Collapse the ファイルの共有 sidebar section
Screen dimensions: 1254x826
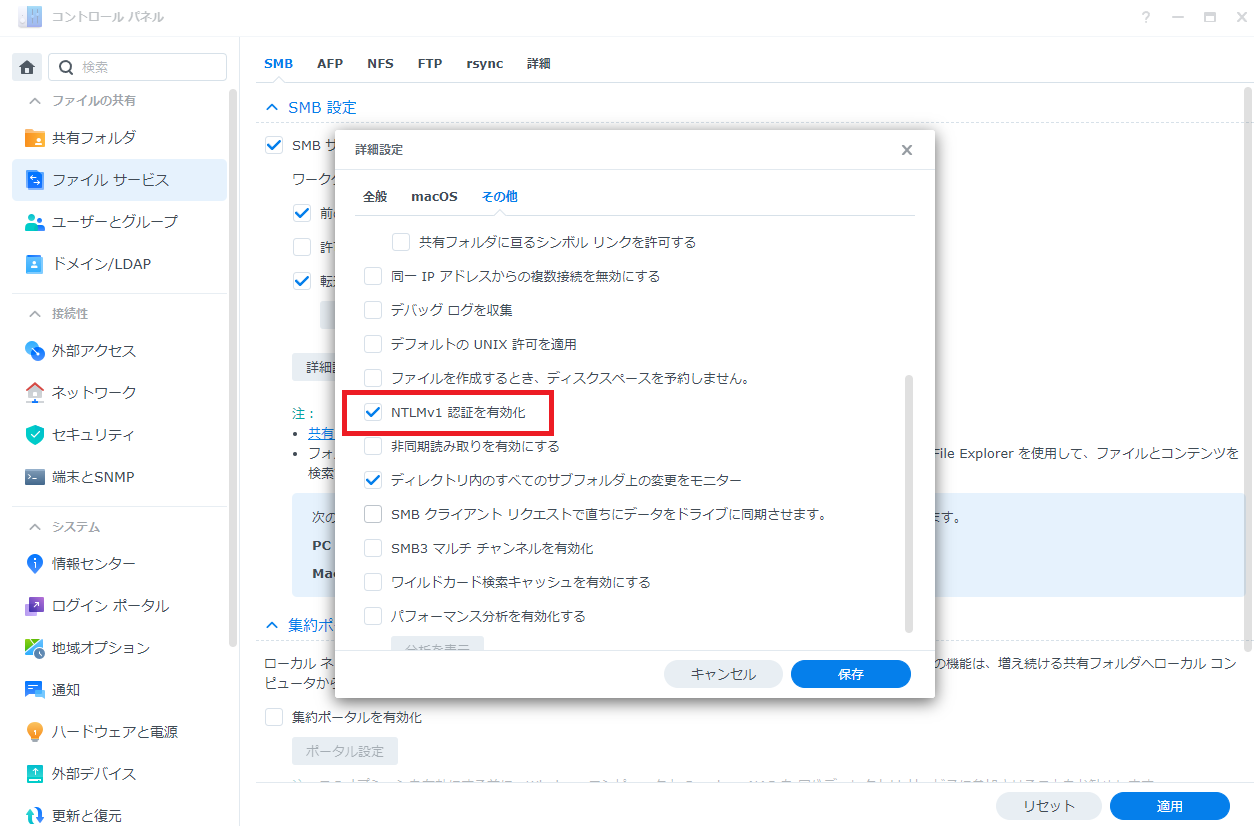(35, 101)
